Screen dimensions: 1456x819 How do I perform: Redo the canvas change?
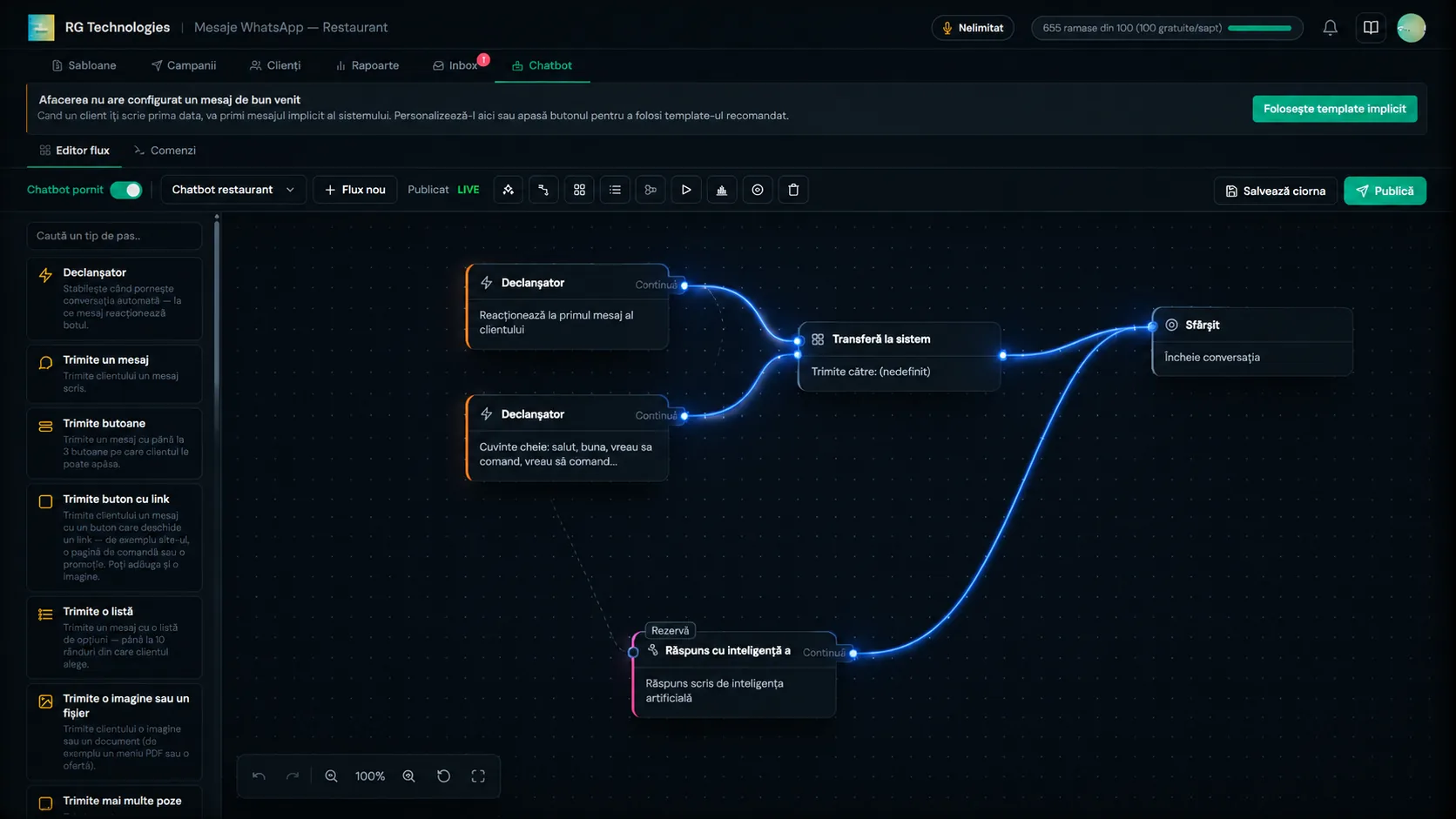pyautogui.click(x=293, y=776)
